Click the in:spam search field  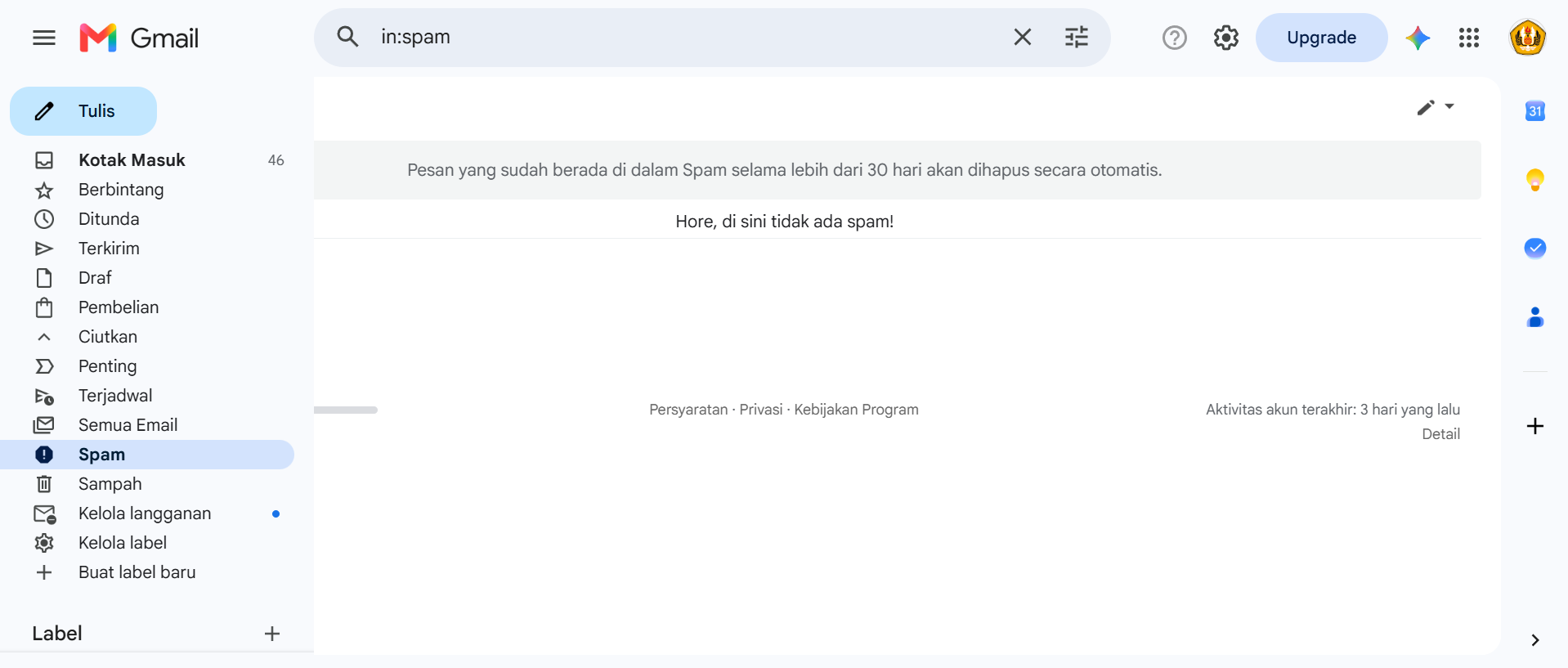687,37
